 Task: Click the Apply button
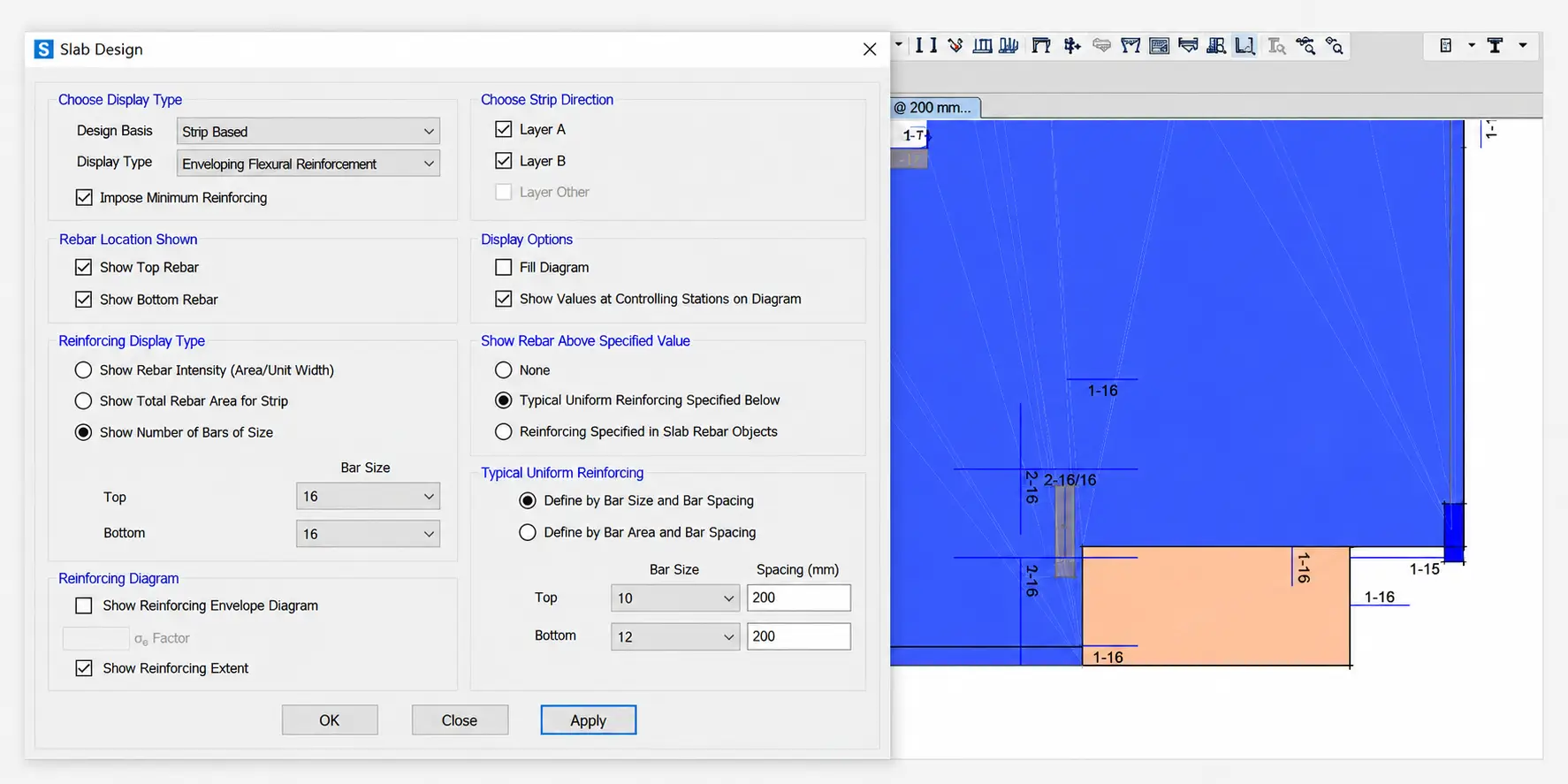tap(589, 720)
